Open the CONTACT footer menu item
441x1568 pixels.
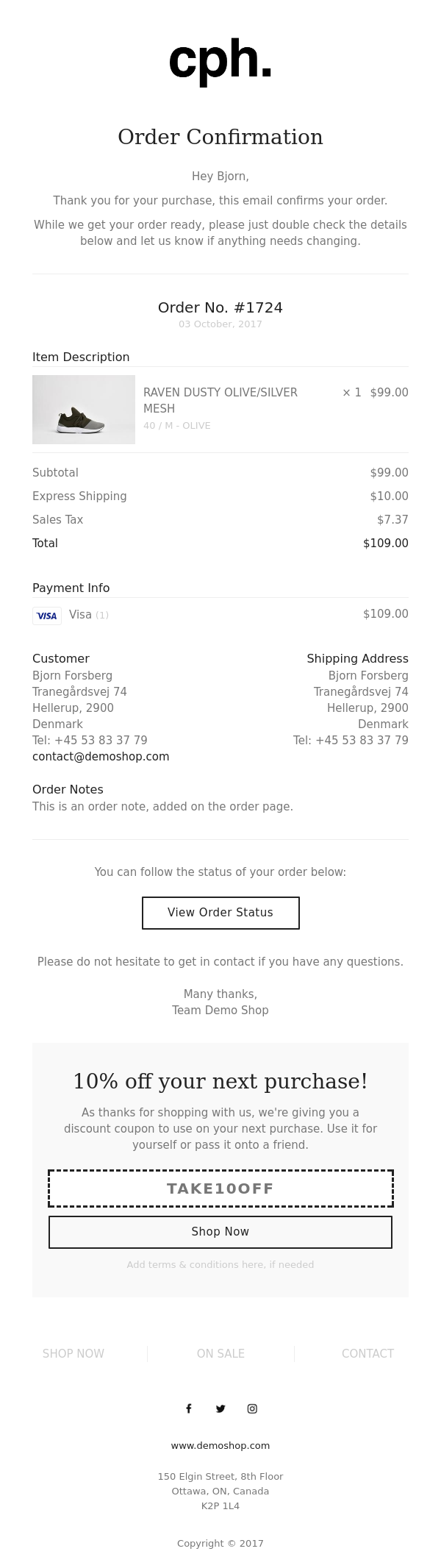tap(367, 1353)
